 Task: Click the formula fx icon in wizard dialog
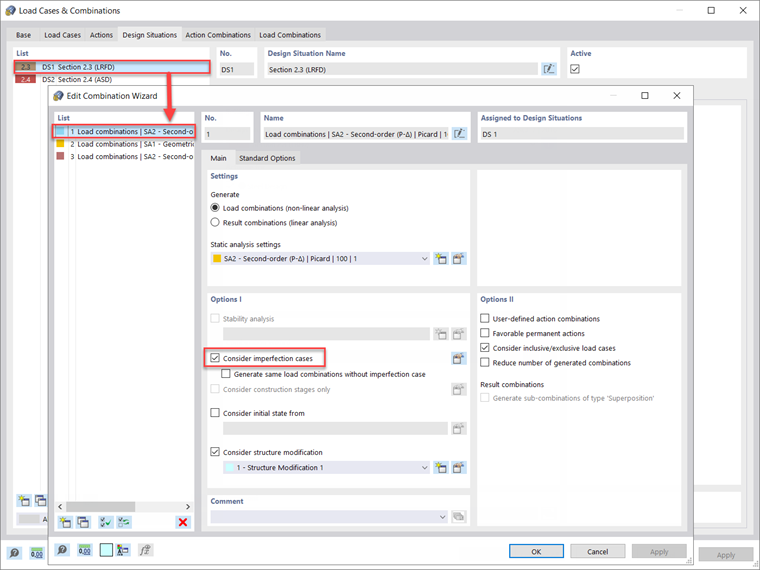(x=144, y=550)
